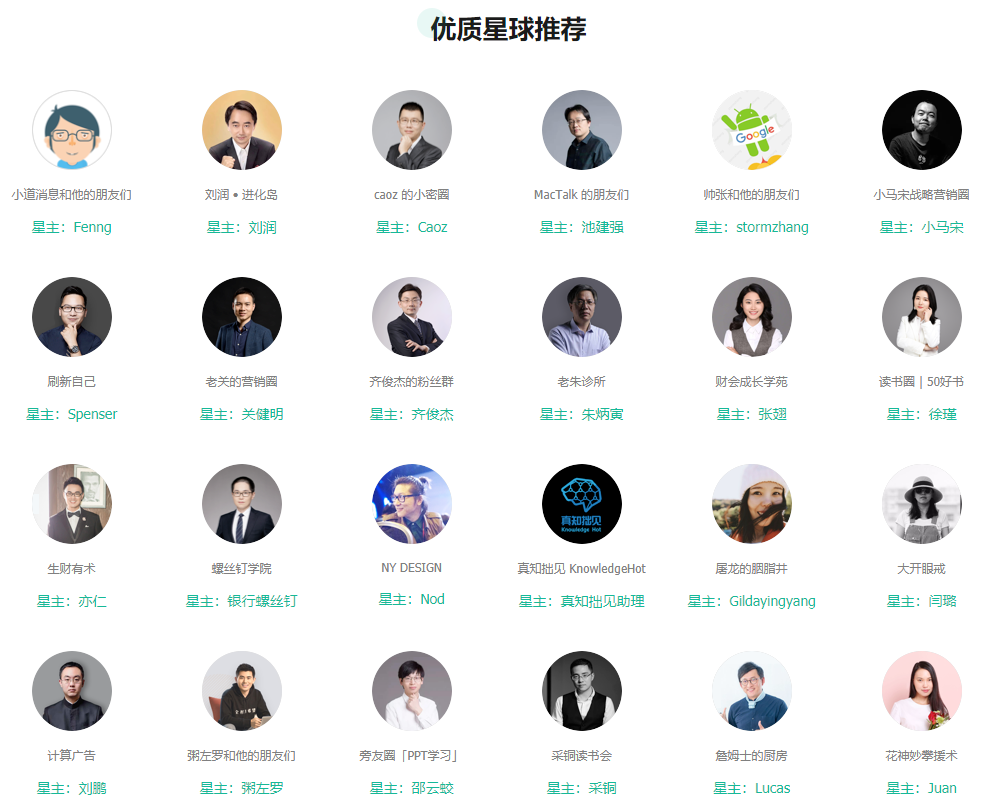Viewport: 998px width, 812px height.
Task: Click the 大开眼戒 hat photo avatar
Action: pyautogui.click(x=922, y=504)
